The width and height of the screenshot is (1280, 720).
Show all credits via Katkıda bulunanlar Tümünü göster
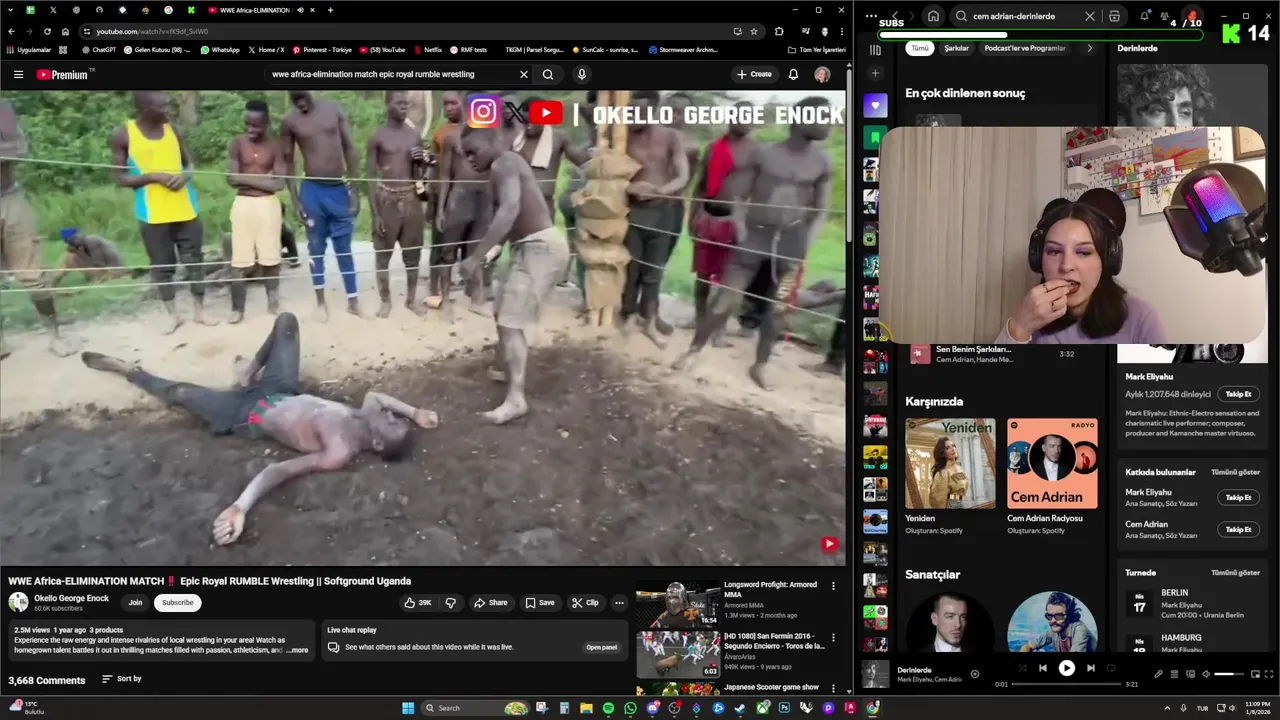(x=1235, y=472)
